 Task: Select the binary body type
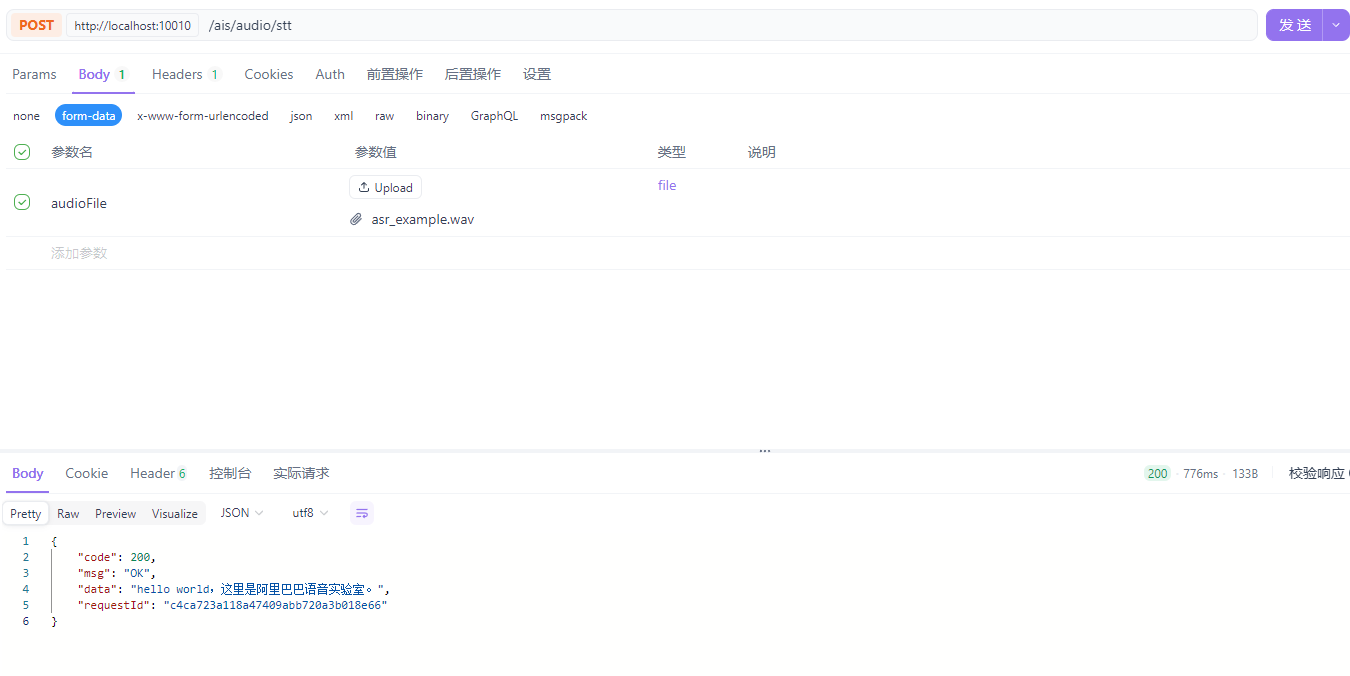pos(433,116)
